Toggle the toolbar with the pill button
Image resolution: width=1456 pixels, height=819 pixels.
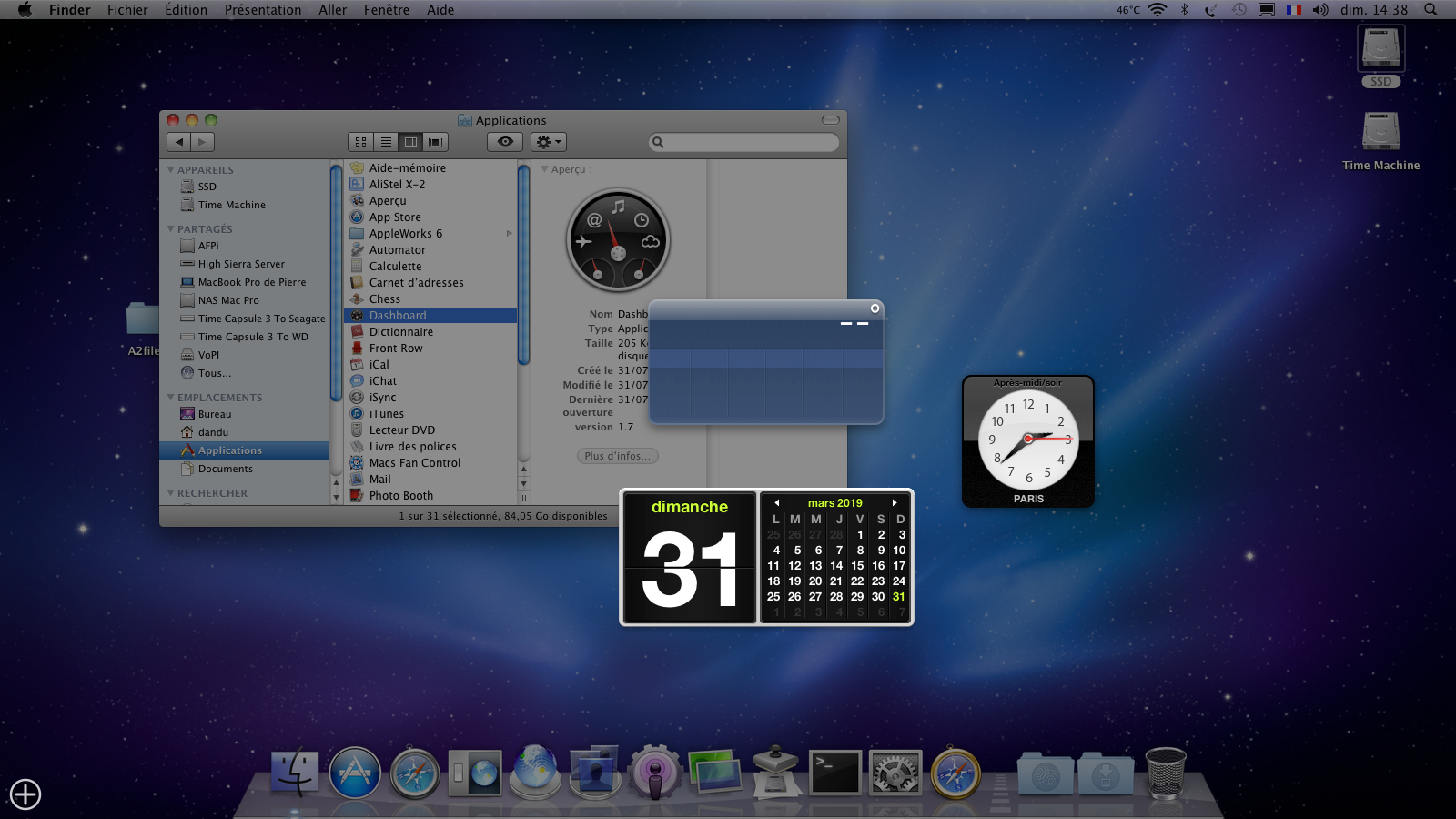coord(831,120)
